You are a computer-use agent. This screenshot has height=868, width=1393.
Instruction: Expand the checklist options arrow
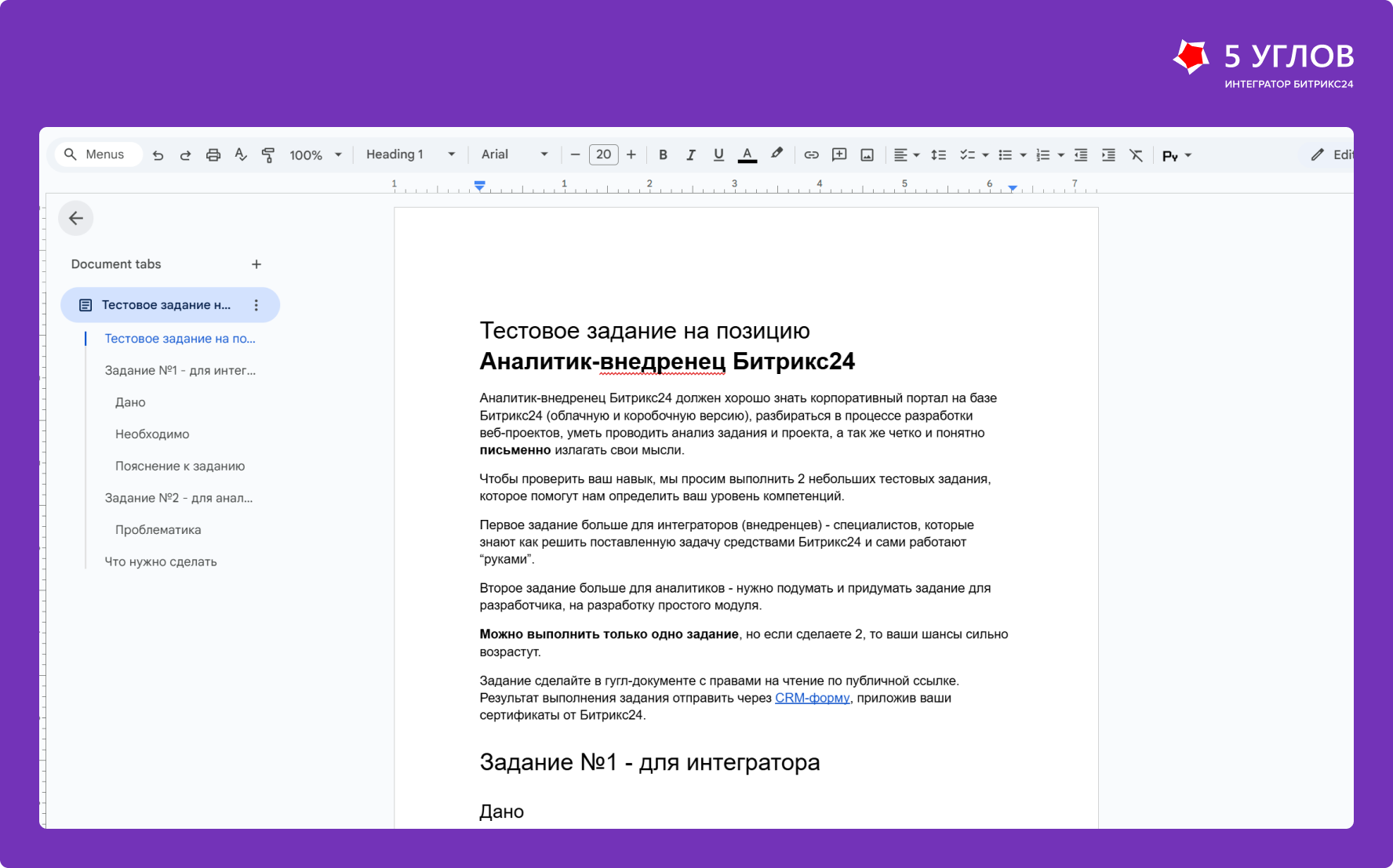click(985, 155)
